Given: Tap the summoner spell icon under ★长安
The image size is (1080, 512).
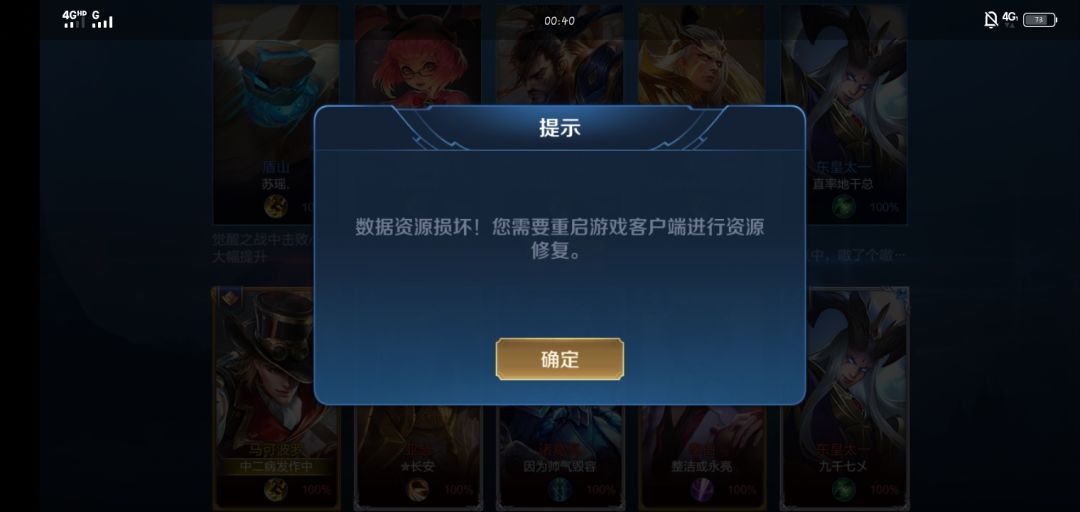Looking at the screenshot, I should 418,489.
